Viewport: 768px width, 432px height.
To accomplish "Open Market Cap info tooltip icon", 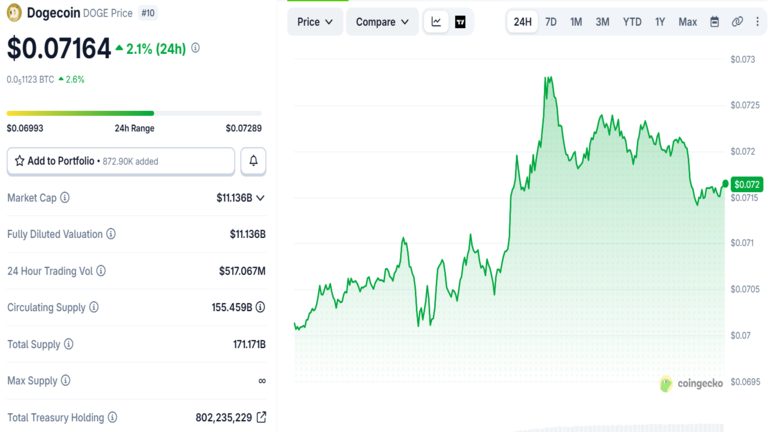I will [65, 197].
